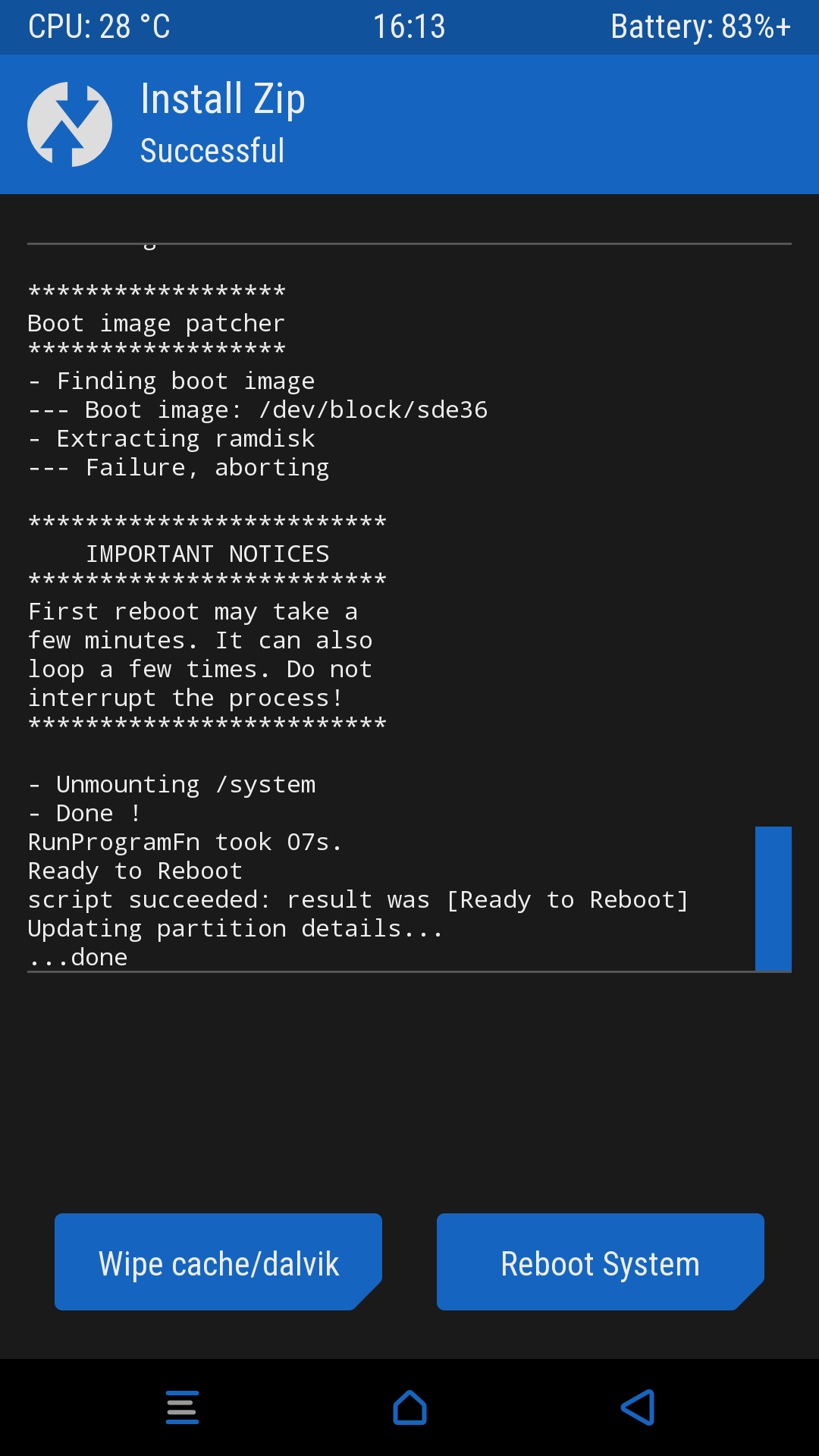Tap the Successful status text

click(x=212, y=151)
